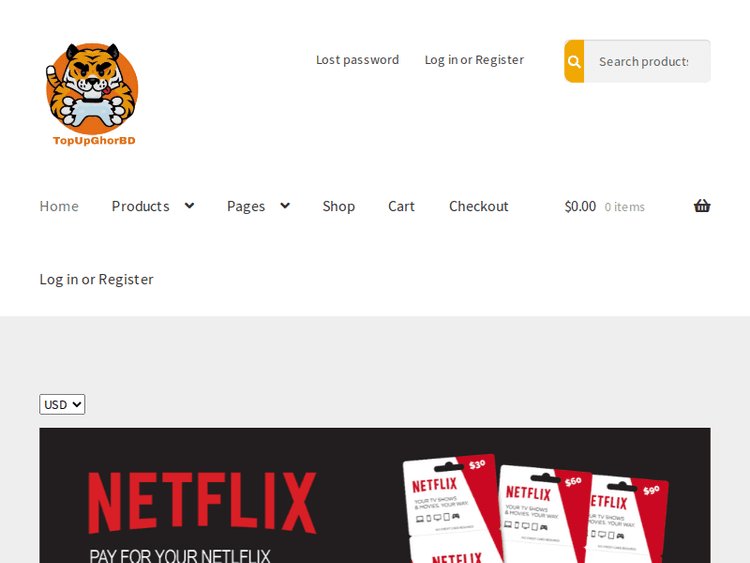Focus the Search products input field
This screenshot has width=750, height=563.
coord(645,61)
